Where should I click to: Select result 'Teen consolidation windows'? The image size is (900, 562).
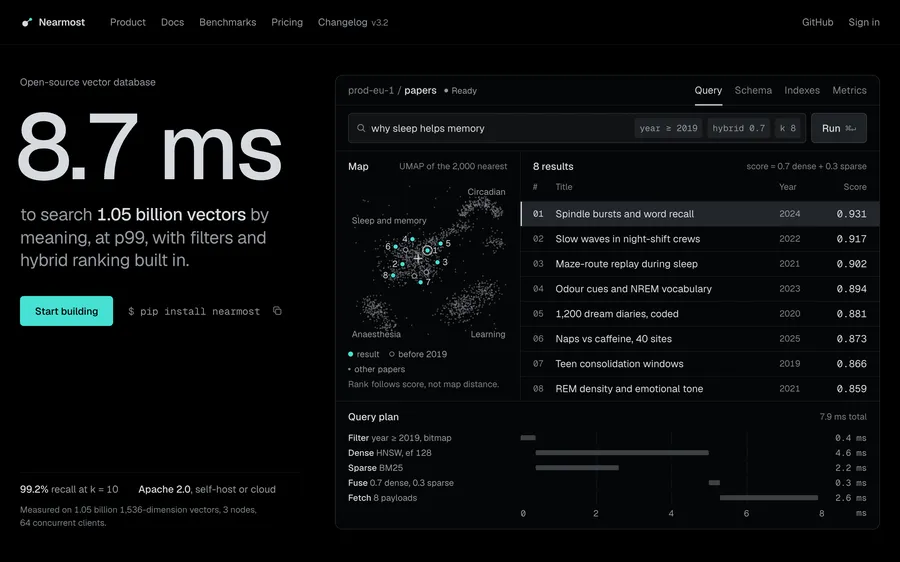[700, 363]
